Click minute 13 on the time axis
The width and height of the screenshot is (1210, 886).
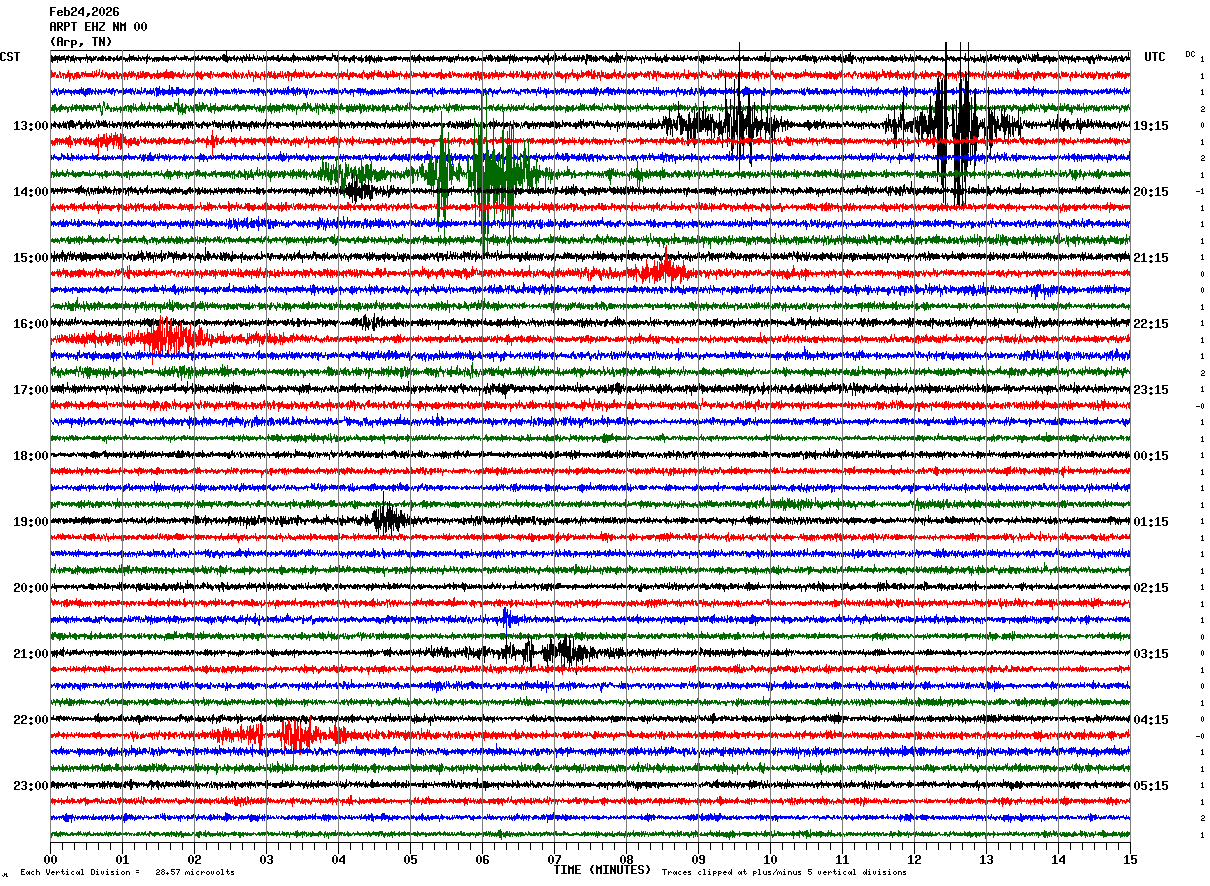(x=987, y=859)
